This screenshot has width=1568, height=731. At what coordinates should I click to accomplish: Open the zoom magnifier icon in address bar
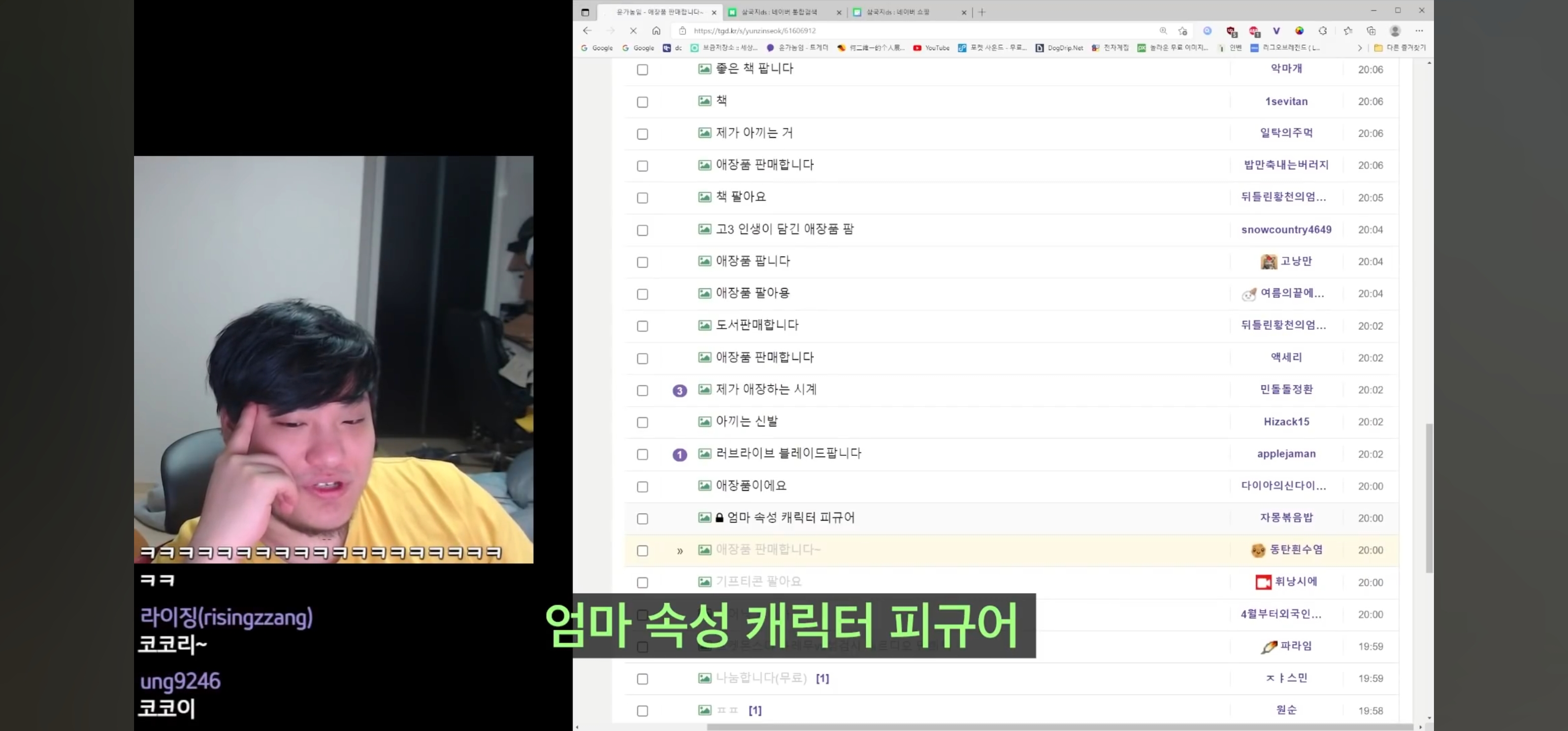pyautogui.click(x=1163, y=30)
